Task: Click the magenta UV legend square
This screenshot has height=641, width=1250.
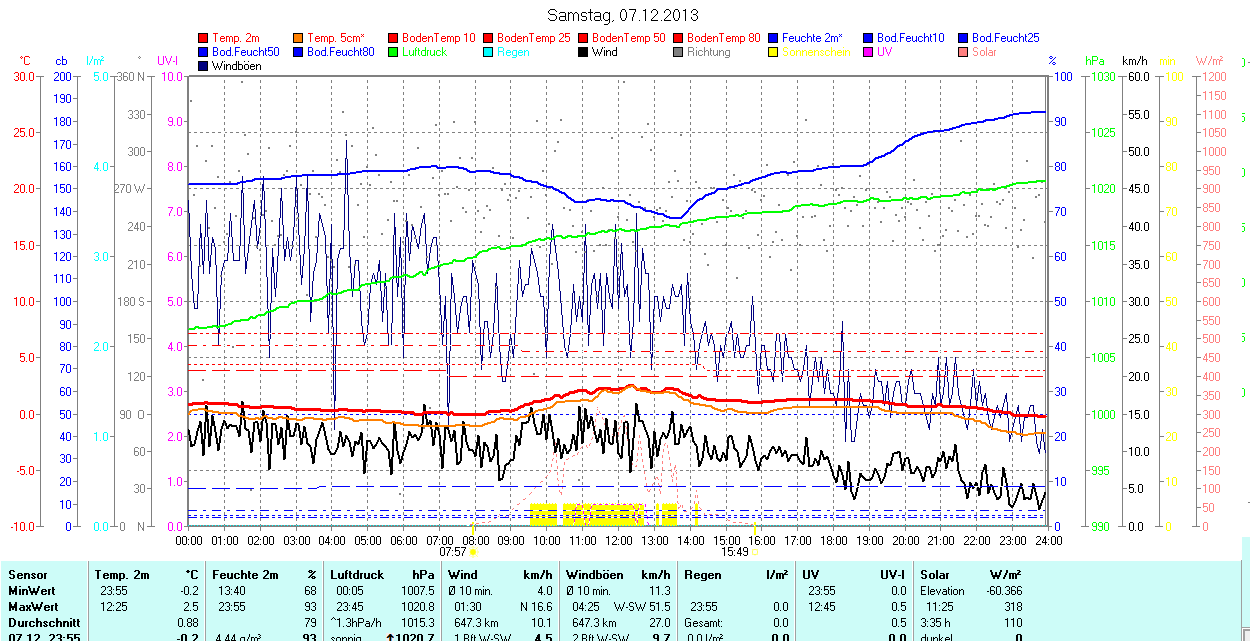Action: coord(869,52)
